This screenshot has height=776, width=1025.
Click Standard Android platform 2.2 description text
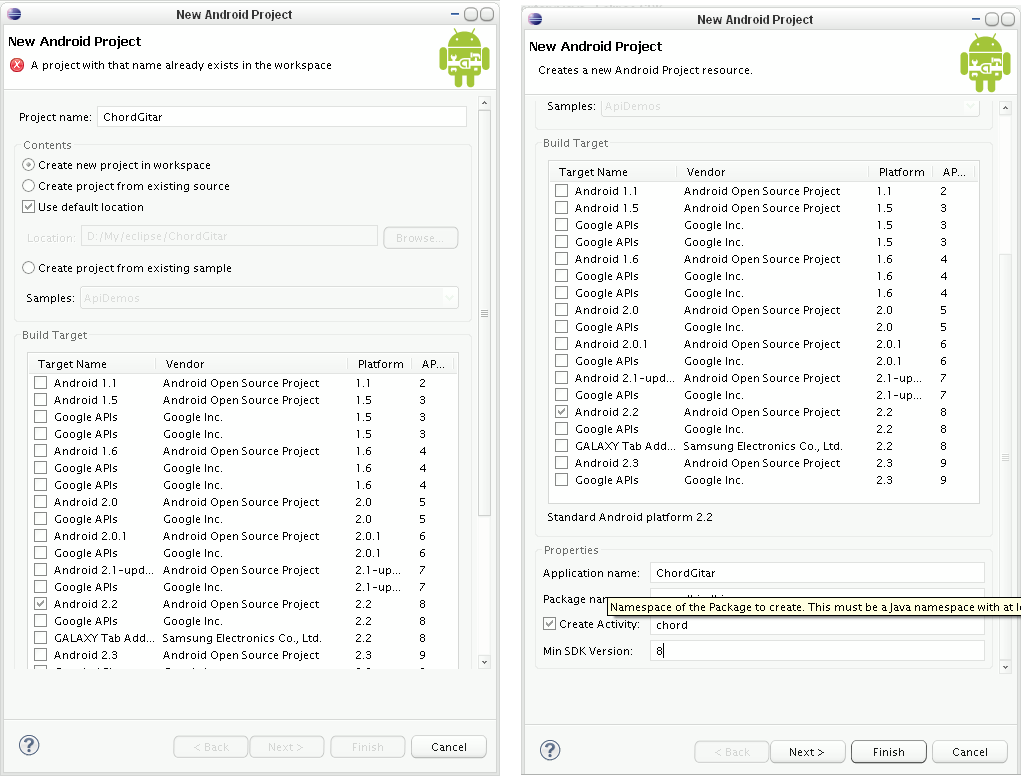pos(630,517)
